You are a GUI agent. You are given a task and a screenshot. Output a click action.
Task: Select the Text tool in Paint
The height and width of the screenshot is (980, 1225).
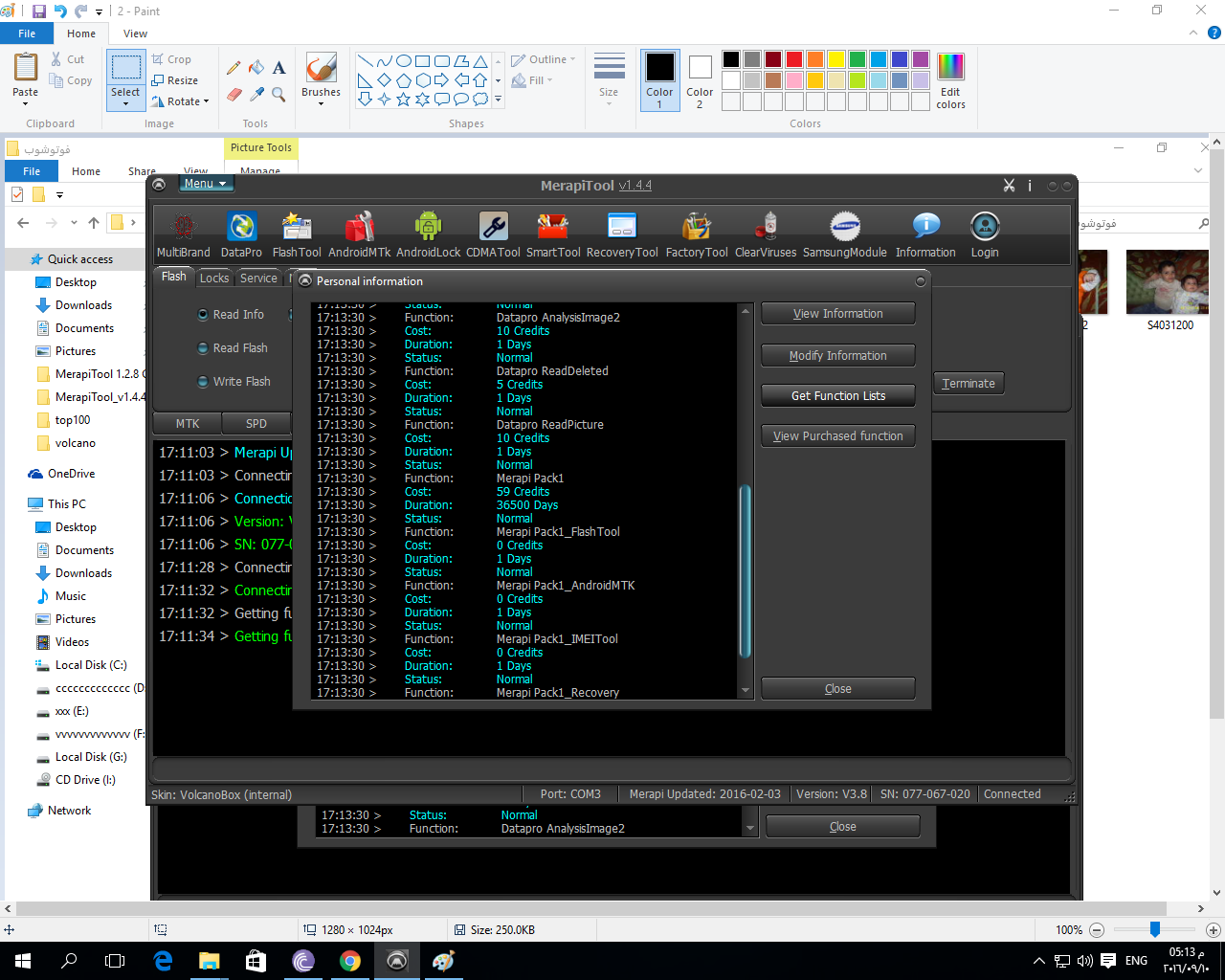click(279, 68)
